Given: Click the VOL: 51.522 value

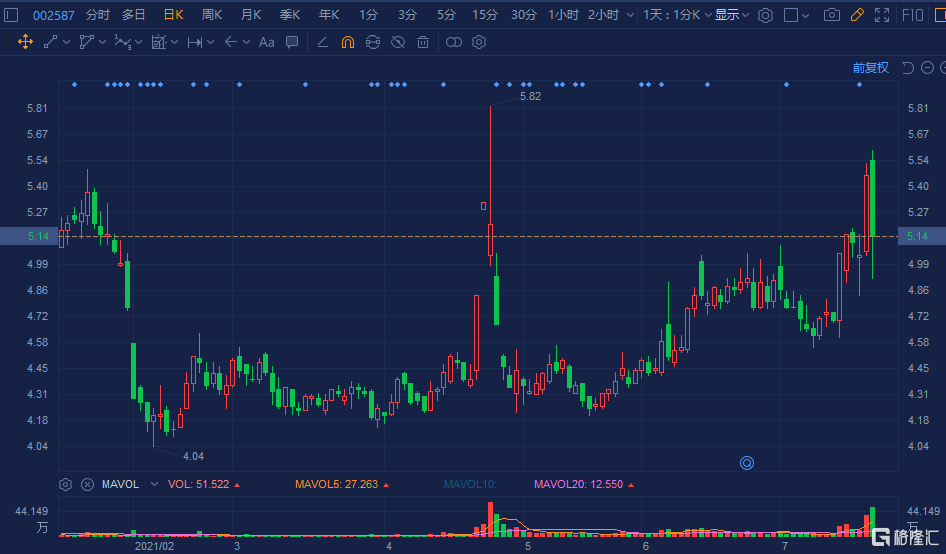Looking at the screenshot, I should tap(198, 485).
